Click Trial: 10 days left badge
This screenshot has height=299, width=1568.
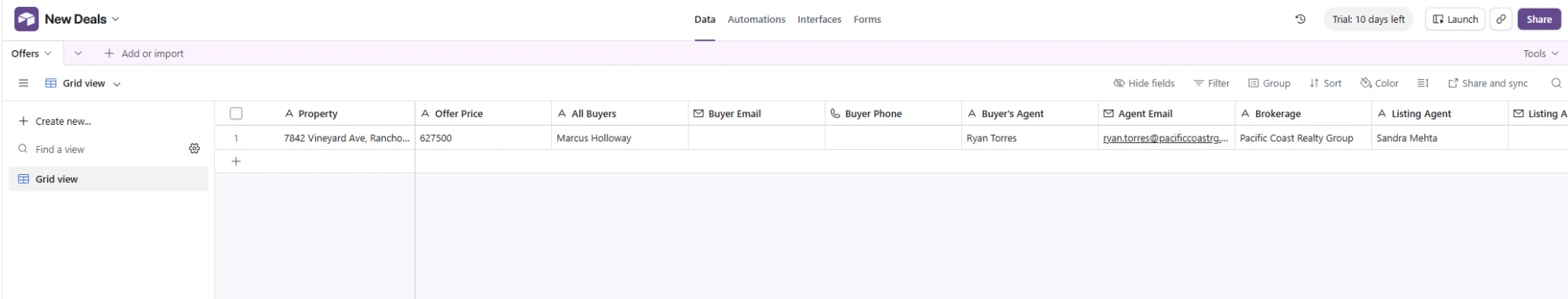1368,19
